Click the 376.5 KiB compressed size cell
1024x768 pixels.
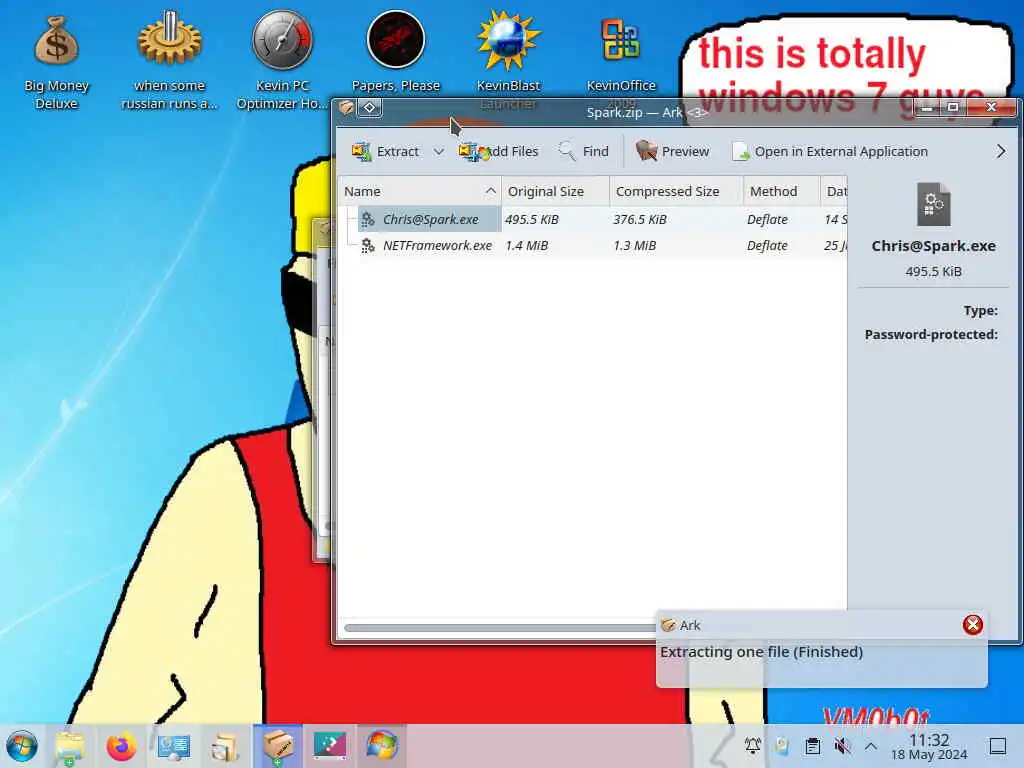tap(640, 219)
